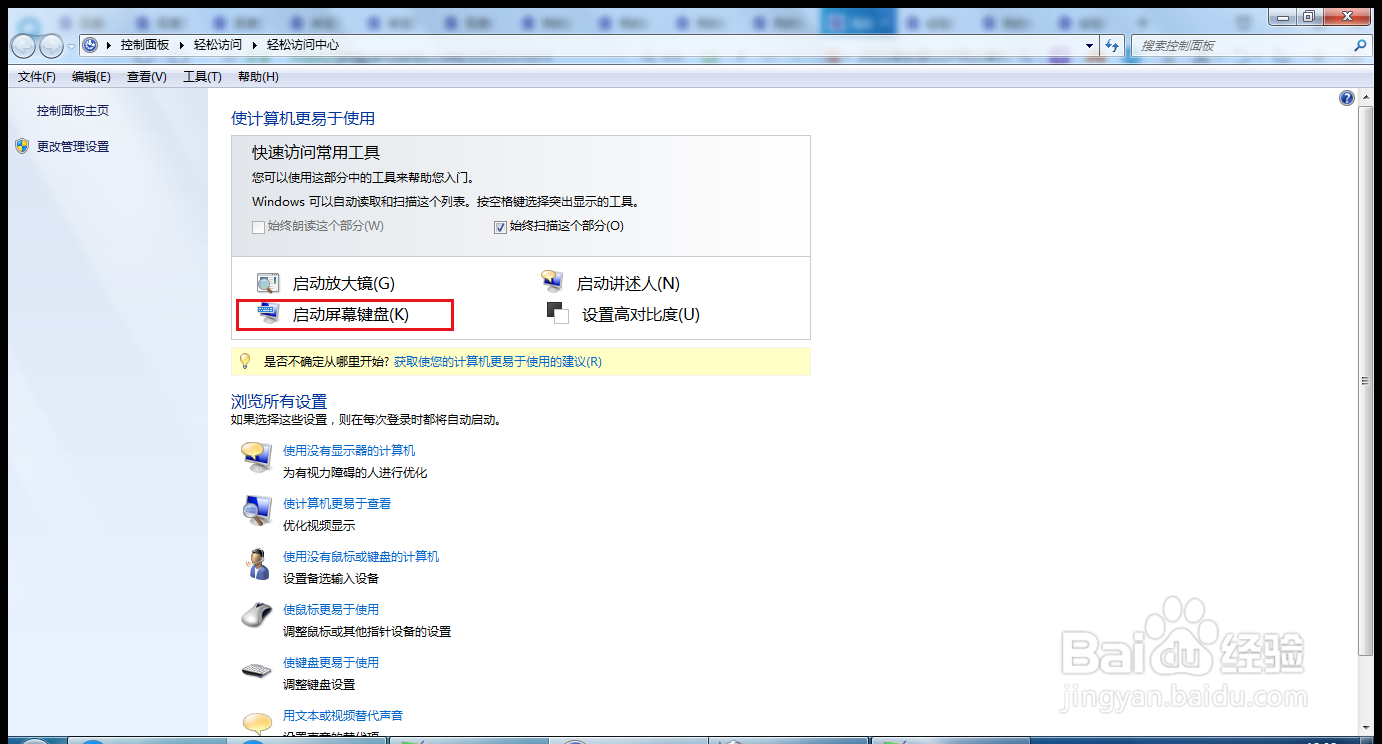Click the mouse icon beside 使鼠标更易于使用
The height and width of the screenshot is (744, 1382).
257,615
